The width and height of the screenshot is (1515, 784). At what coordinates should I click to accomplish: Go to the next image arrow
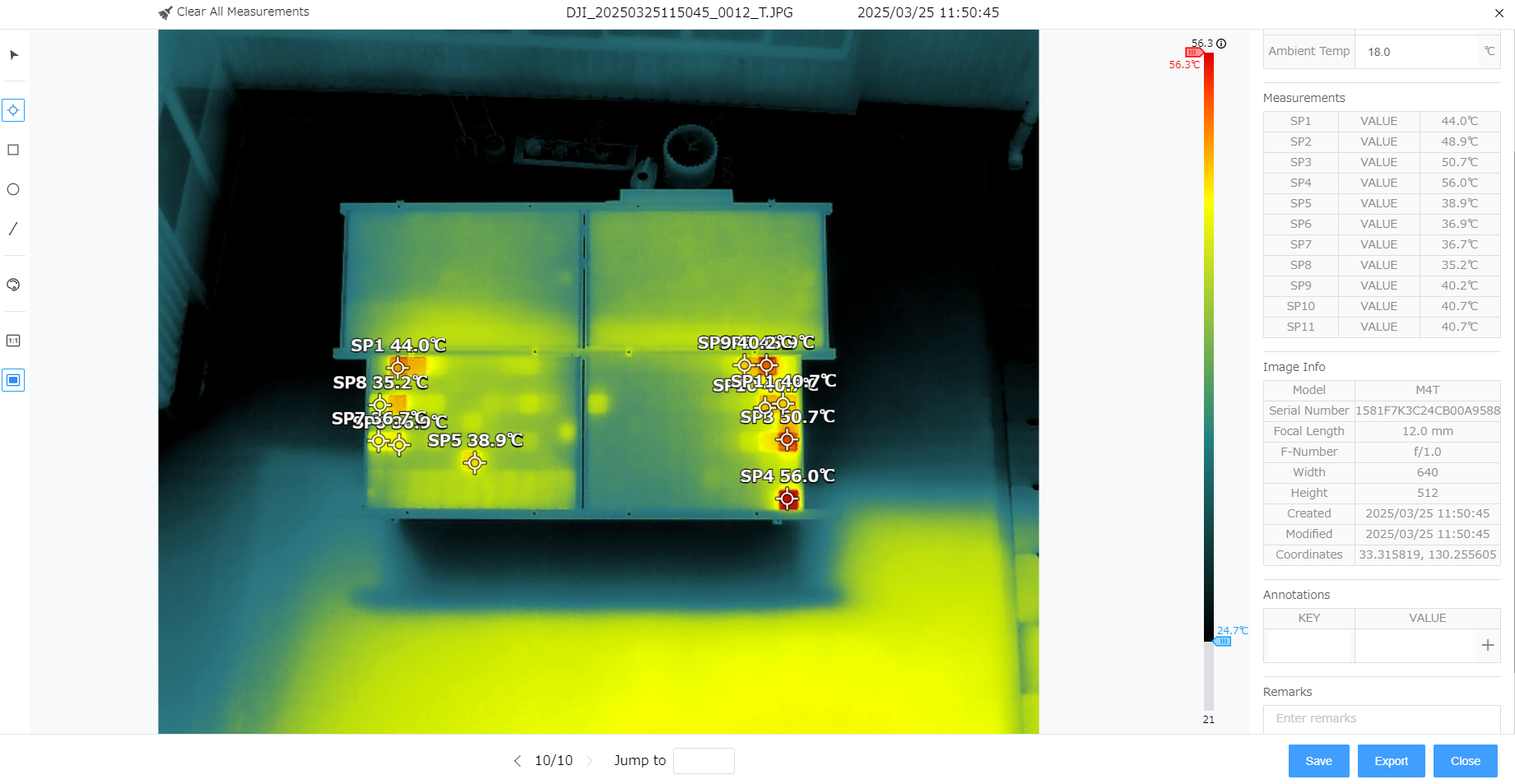(x=589, y=761)
